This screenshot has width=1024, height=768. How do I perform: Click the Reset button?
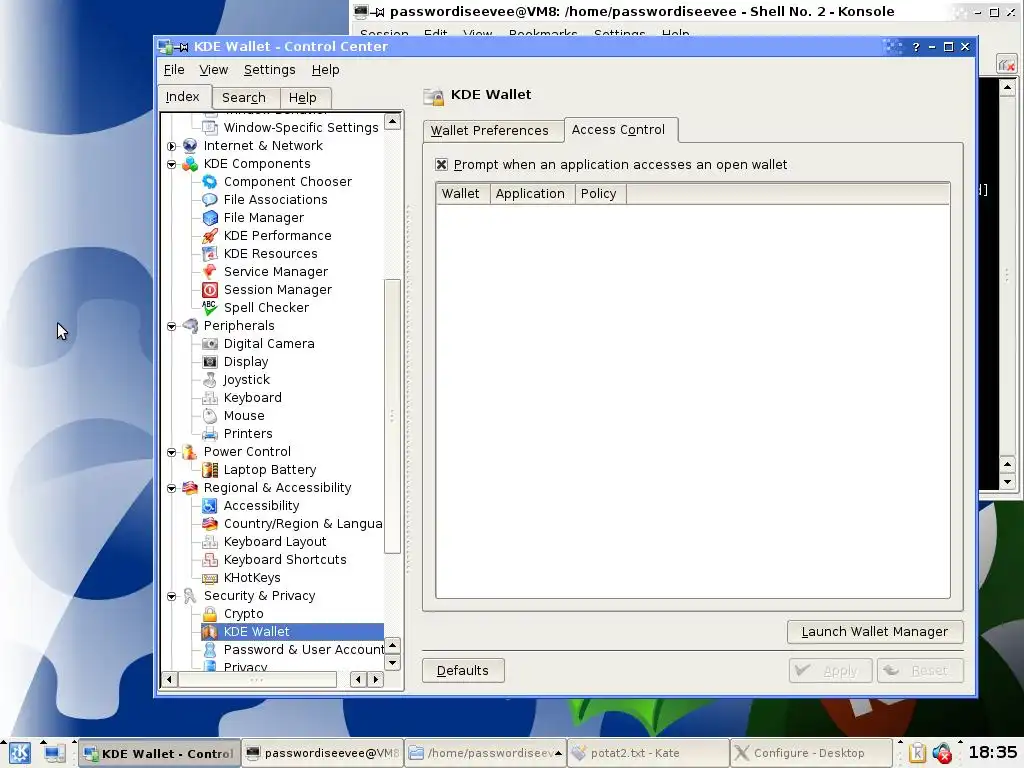920,671
